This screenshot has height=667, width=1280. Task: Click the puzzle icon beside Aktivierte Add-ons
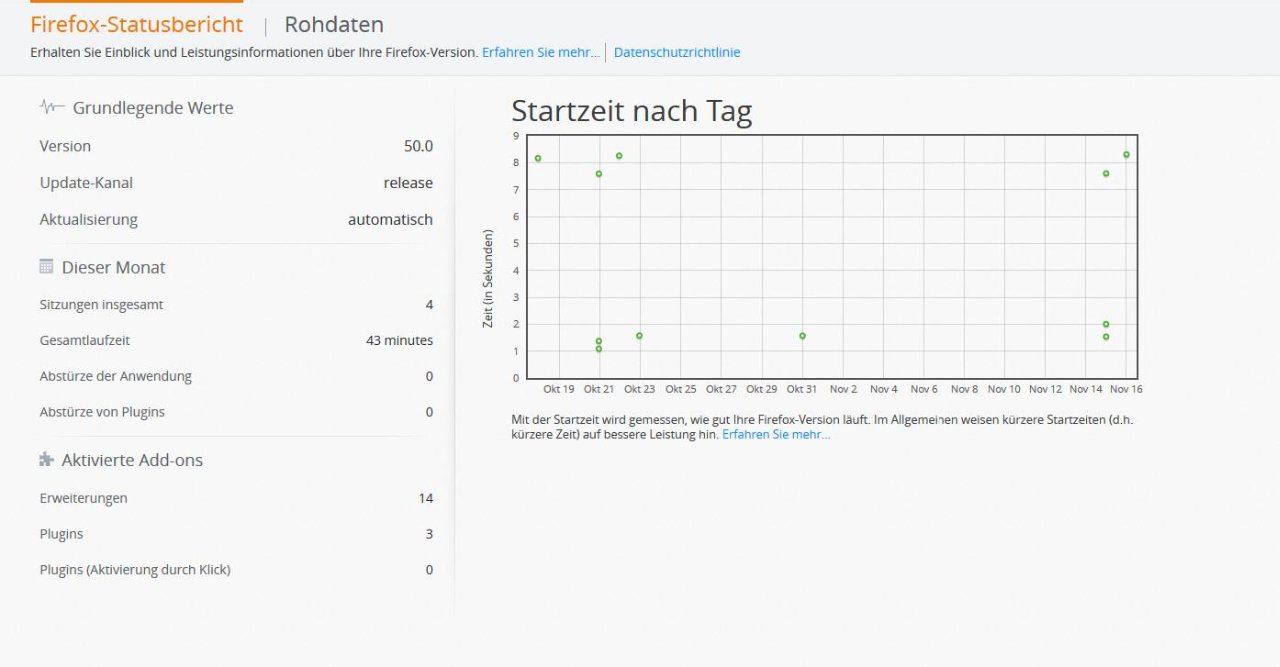tap(46, 460)
